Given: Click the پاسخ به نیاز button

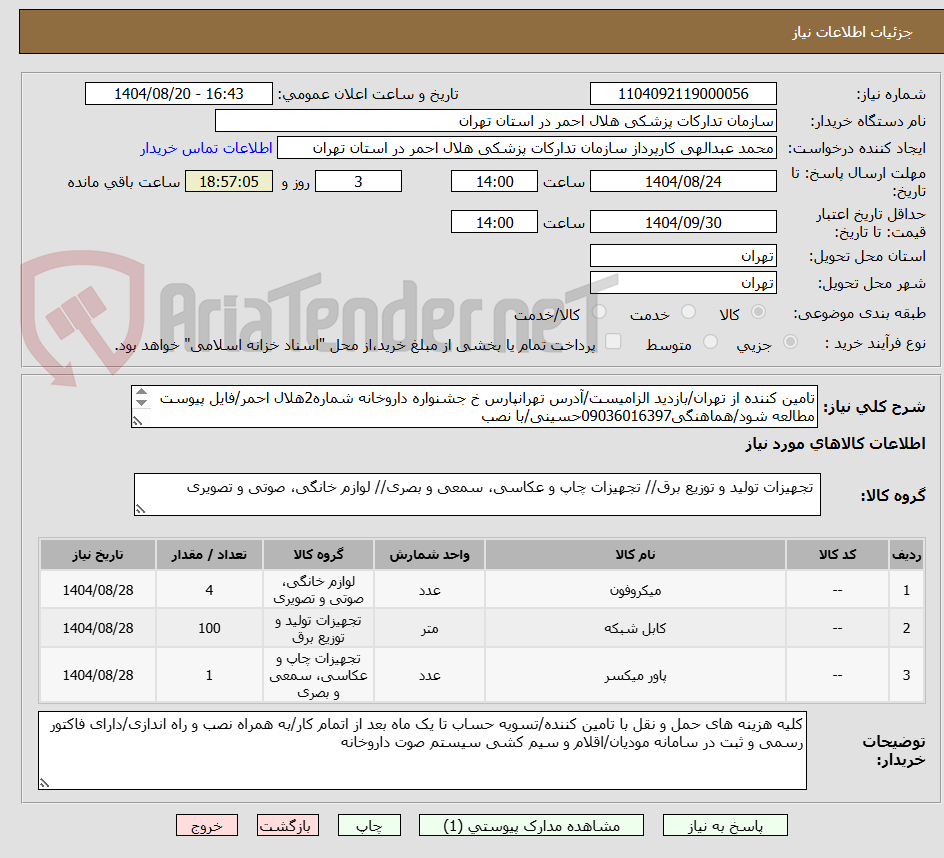Looking at the screenshot, I should [725, 825].
